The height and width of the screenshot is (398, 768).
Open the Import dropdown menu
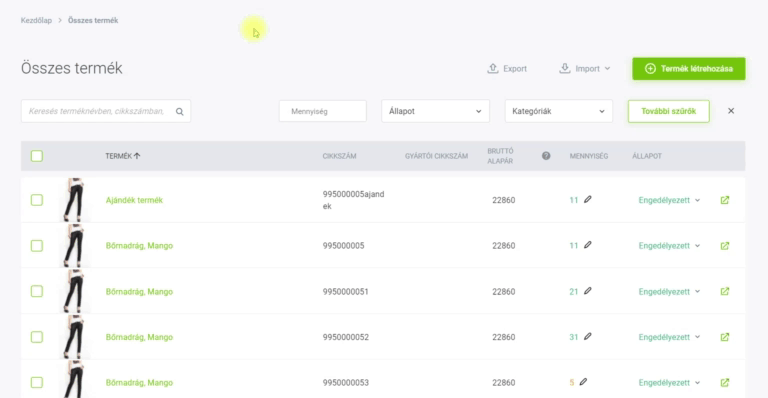click(x=585, y=69)
